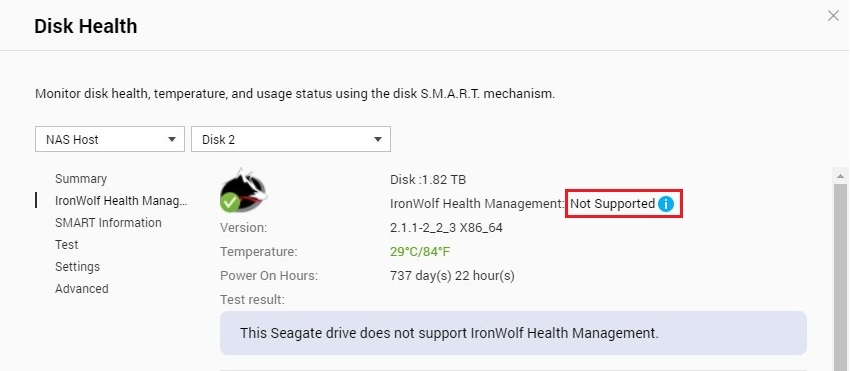This screenshot has height=371, width=850.
Task: Click the Disk Health title
Action: click(x=86, y=26)
